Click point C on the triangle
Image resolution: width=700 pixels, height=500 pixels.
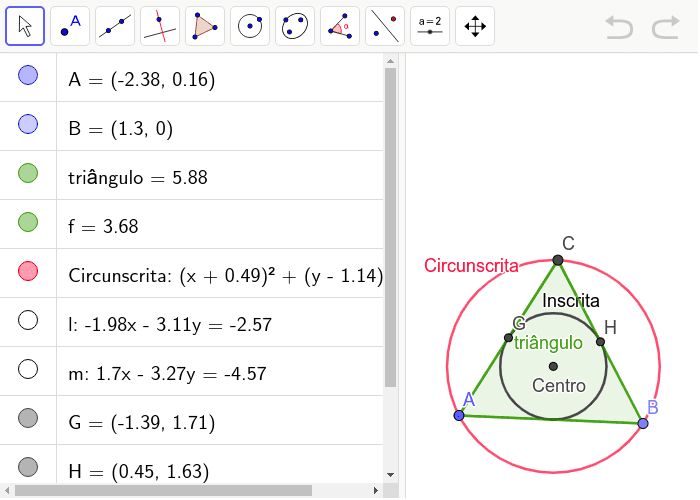558,260
